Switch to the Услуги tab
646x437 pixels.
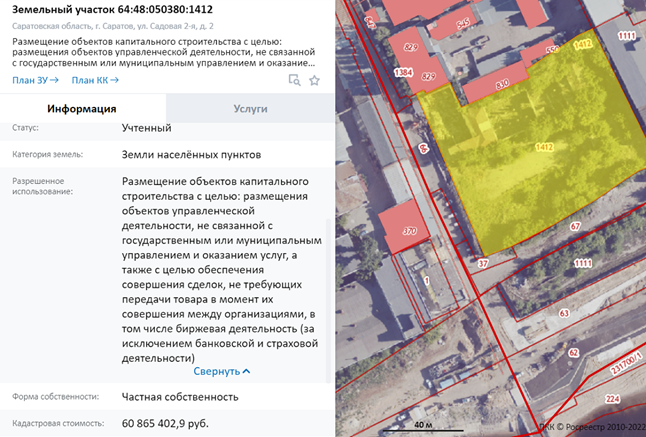click(249, 109)
